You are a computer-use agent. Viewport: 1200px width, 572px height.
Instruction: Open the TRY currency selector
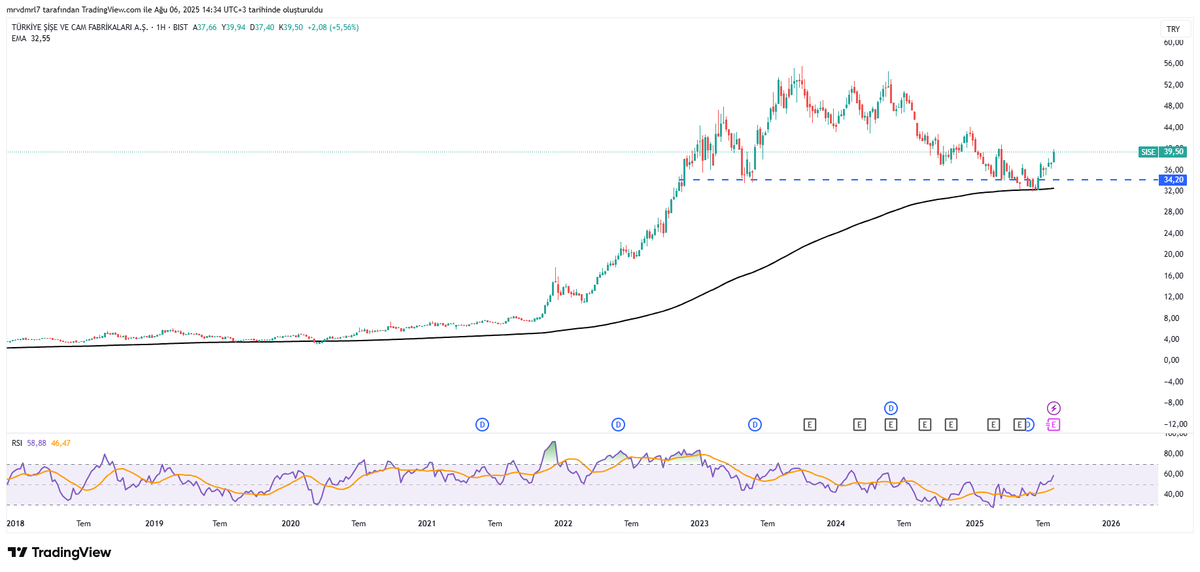click(x=1173, y=29)
